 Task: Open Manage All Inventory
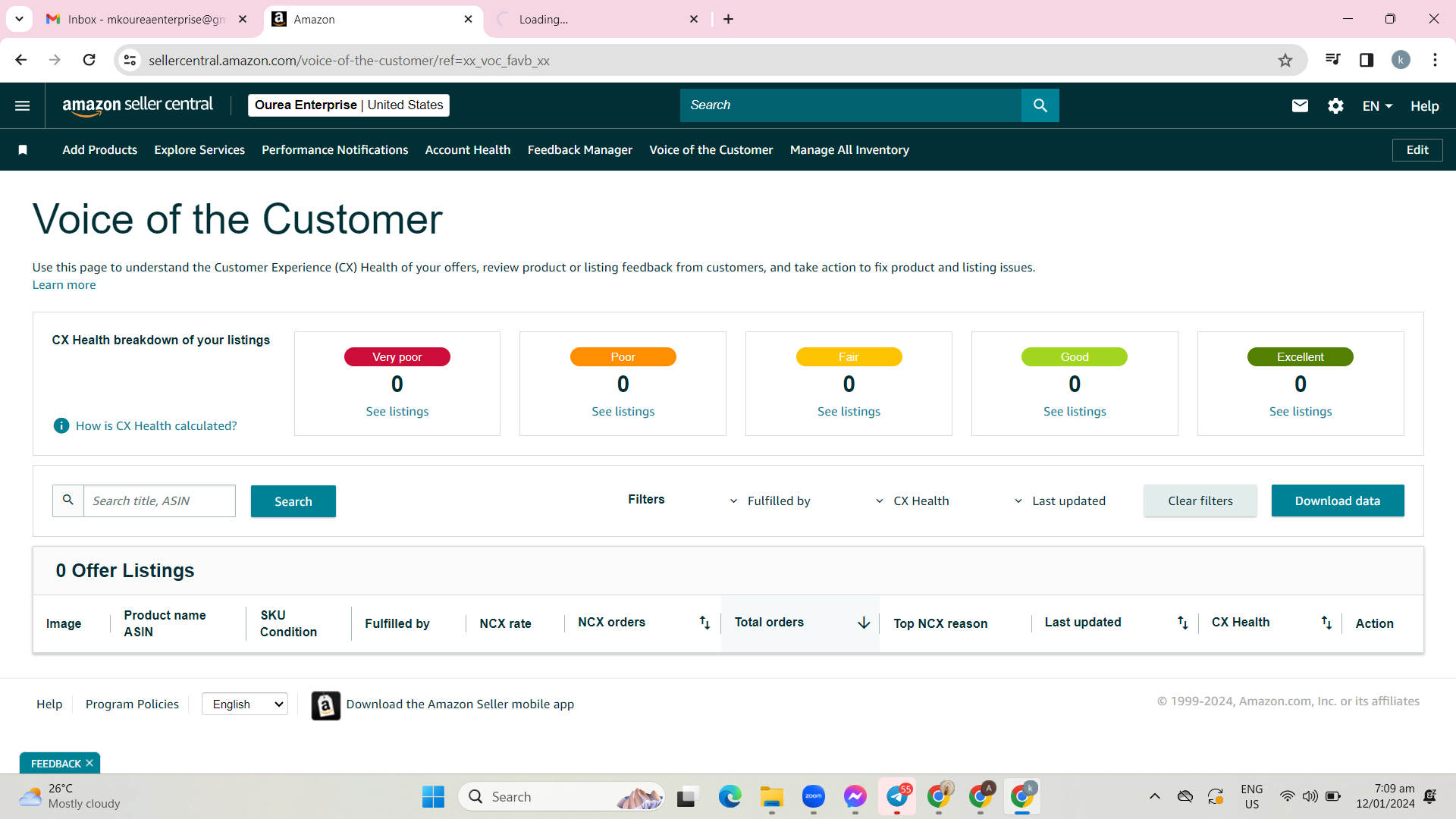849,150
